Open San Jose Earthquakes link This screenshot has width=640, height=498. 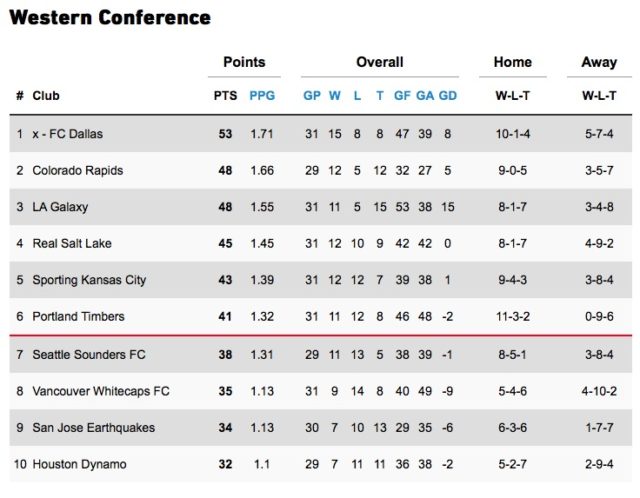tap(93, 428)
